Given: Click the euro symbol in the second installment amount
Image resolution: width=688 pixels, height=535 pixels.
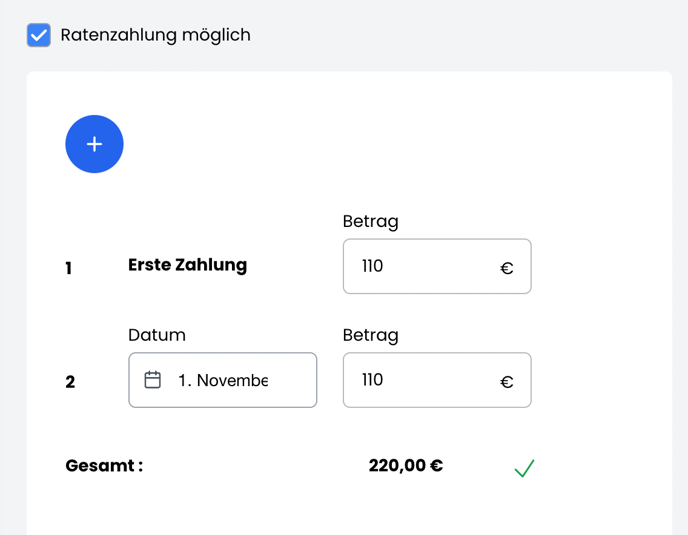Looking at the screenshot, I should [506, 381].
